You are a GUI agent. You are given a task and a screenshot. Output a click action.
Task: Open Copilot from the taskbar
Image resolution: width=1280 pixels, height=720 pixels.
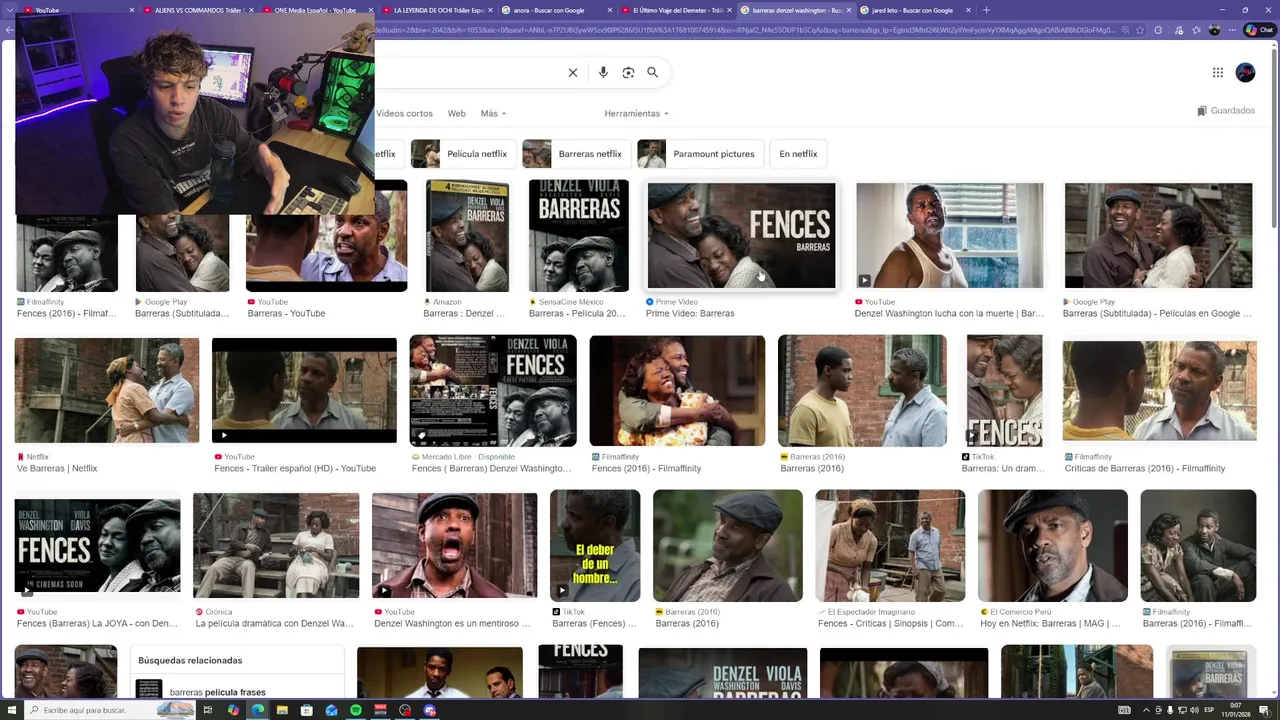[233, 710]
